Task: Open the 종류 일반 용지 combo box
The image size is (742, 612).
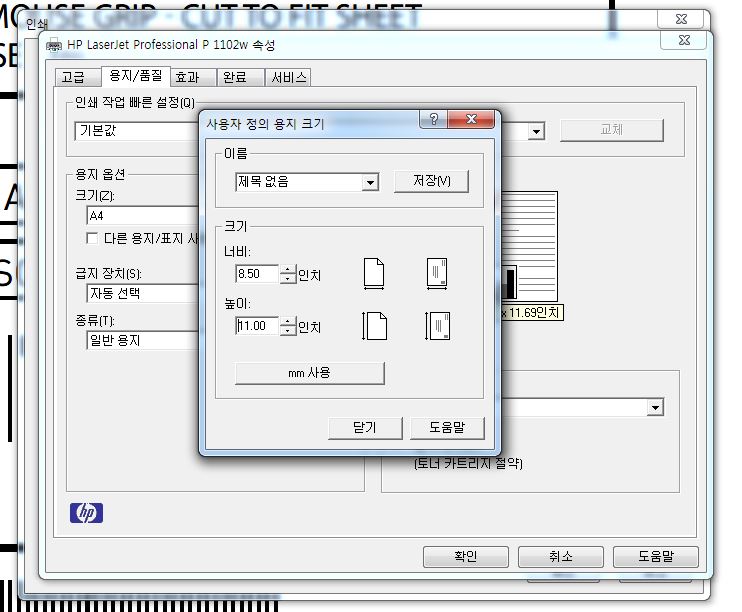Action: [143, 340]
